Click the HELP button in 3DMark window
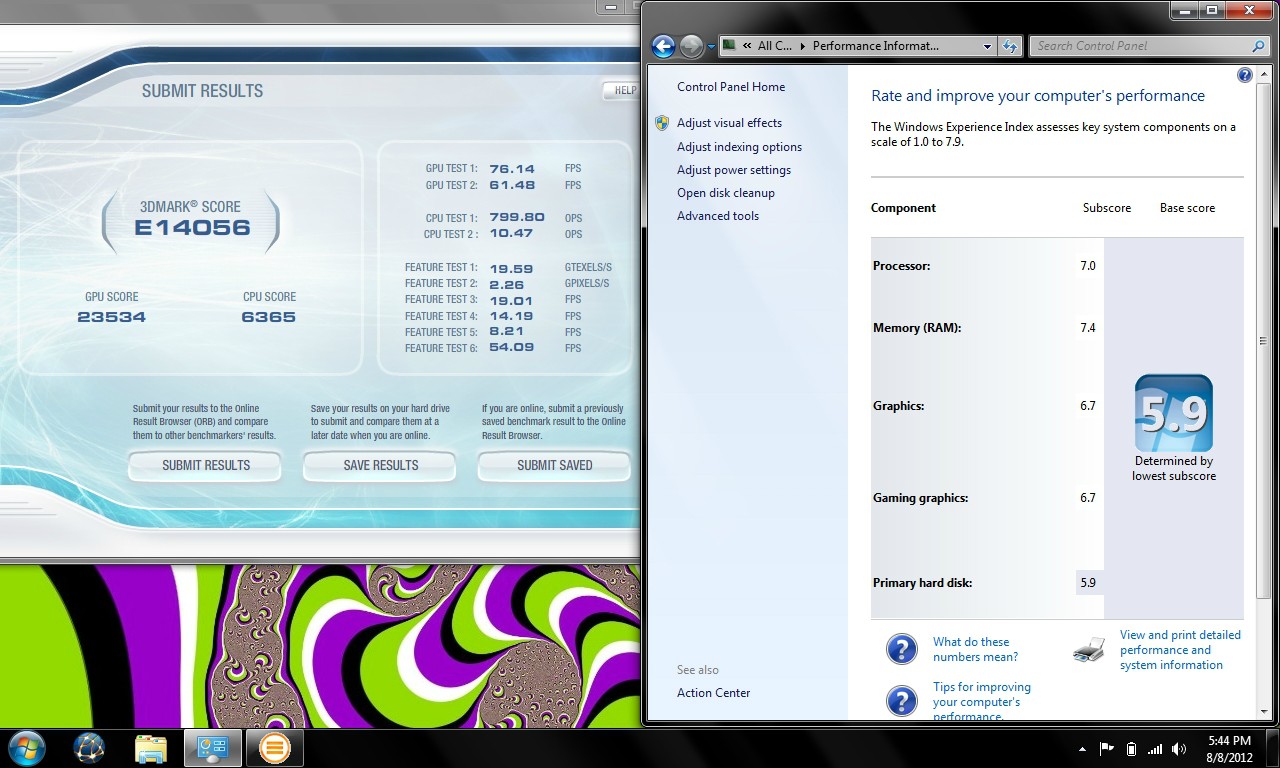 click(x=621, y=90)
